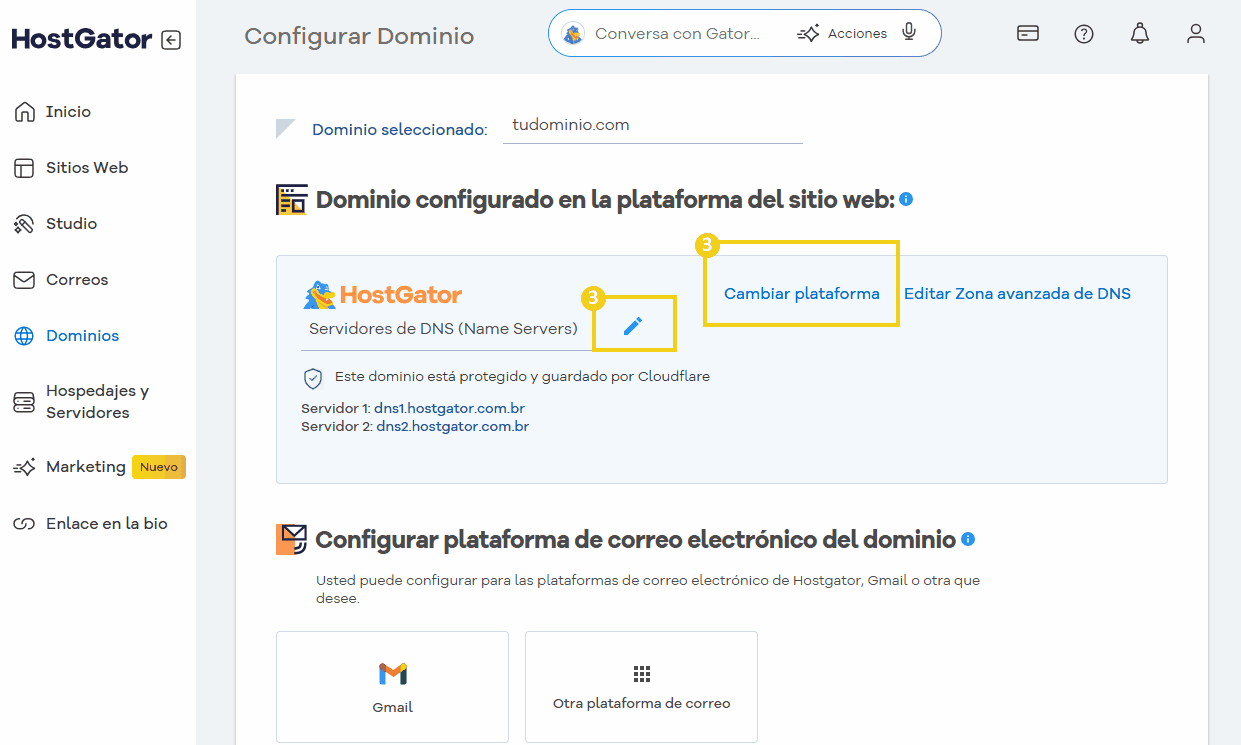Select the Gmail email platform card
Image resolution: width=1241 pixels, height=745 pixels.
coord(392,686)
